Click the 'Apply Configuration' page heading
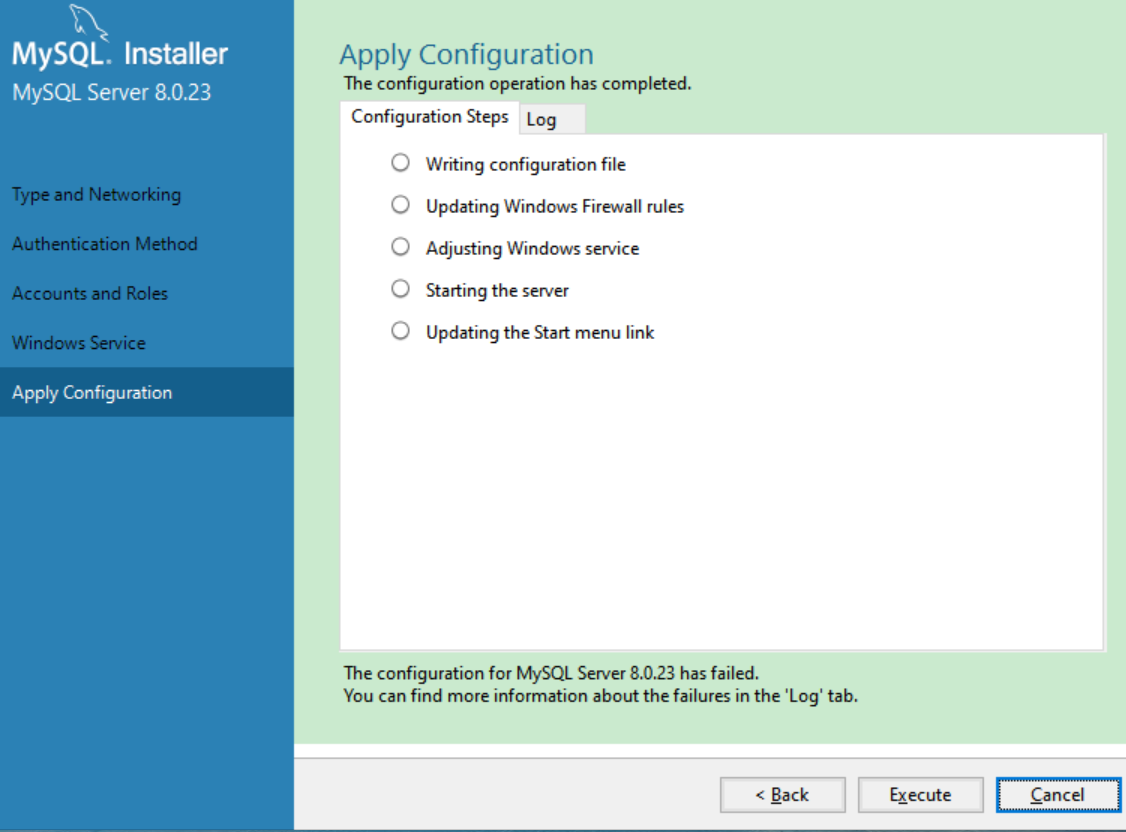1126x832 pixels. coord(467,55)
